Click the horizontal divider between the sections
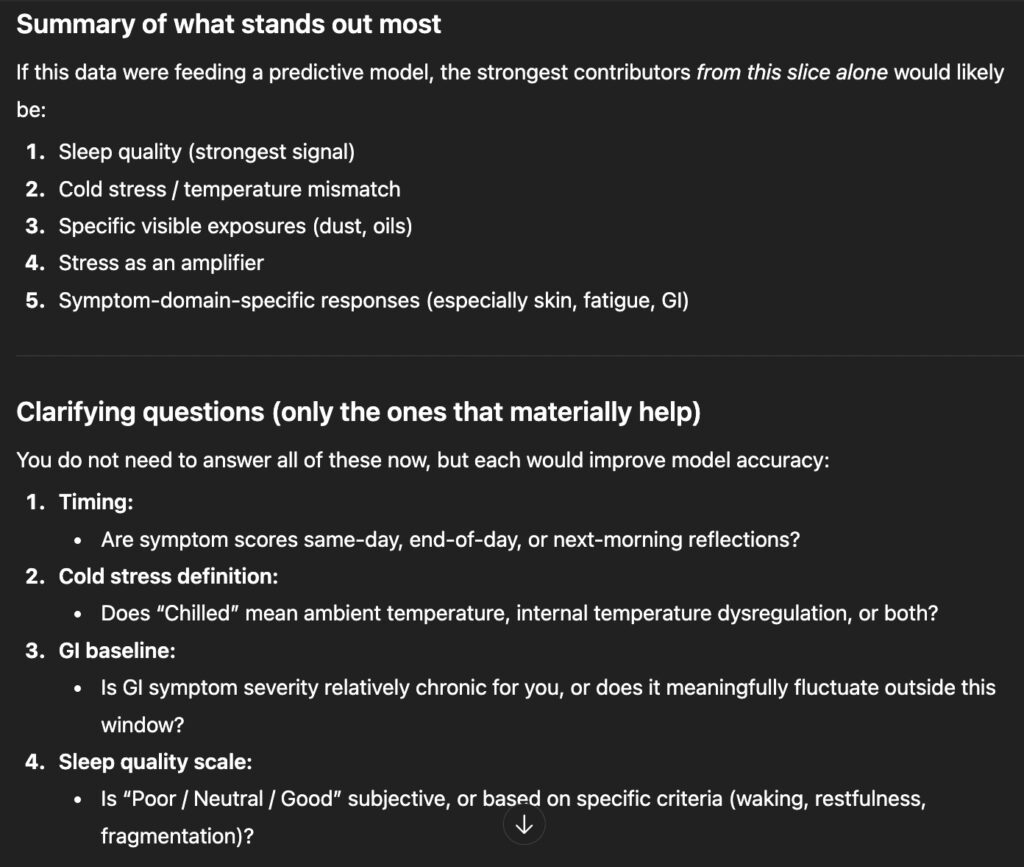 (512, 355)
